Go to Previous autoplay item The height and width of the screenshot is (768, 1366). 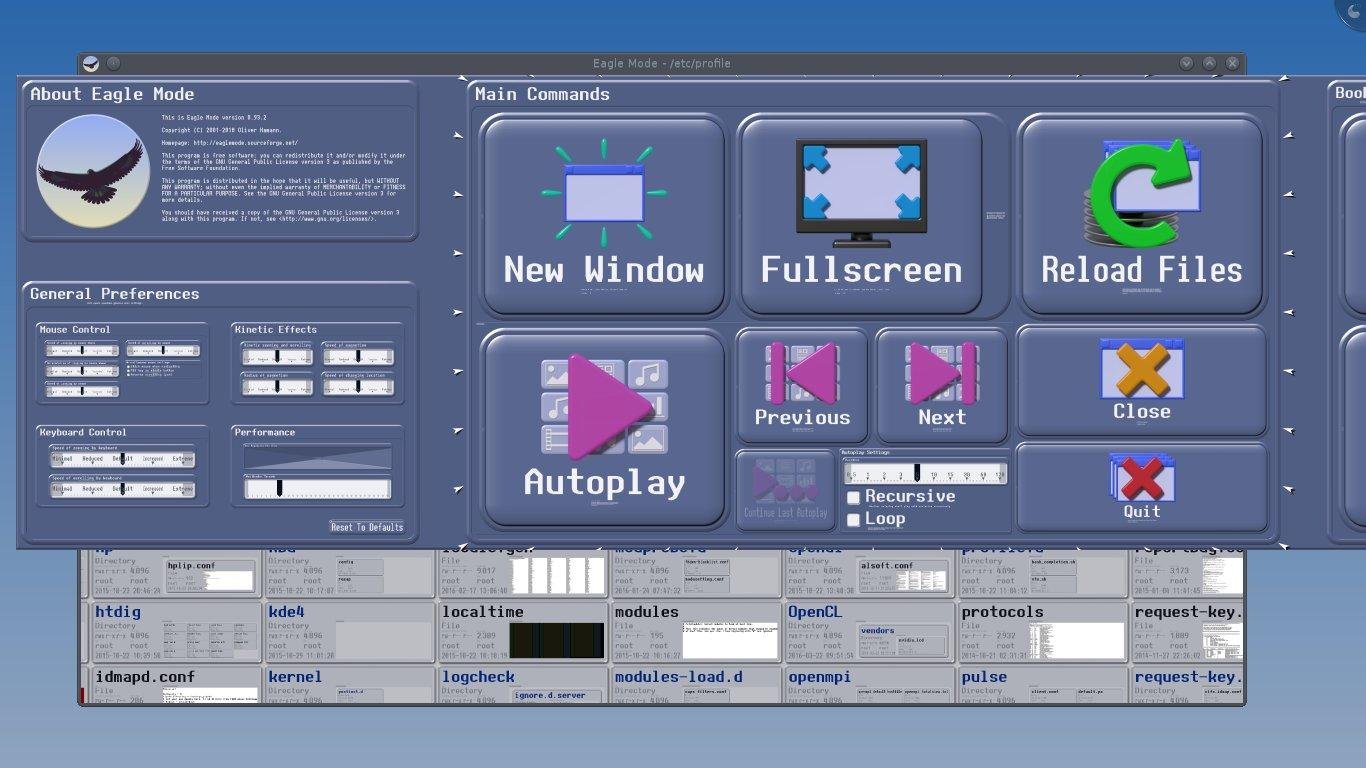802,386
